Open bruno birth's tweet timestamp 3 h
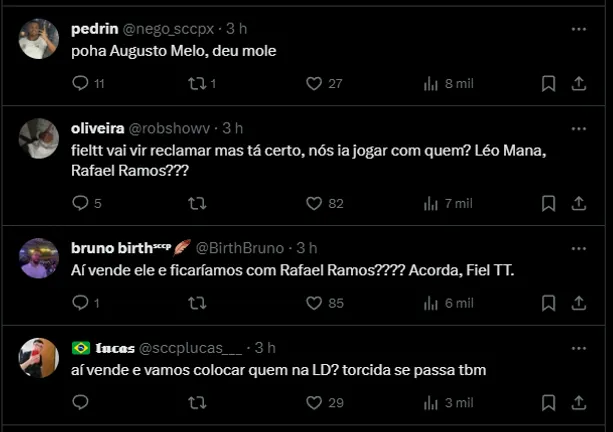This screenshot has height=432, width=613. coord(307,247)
